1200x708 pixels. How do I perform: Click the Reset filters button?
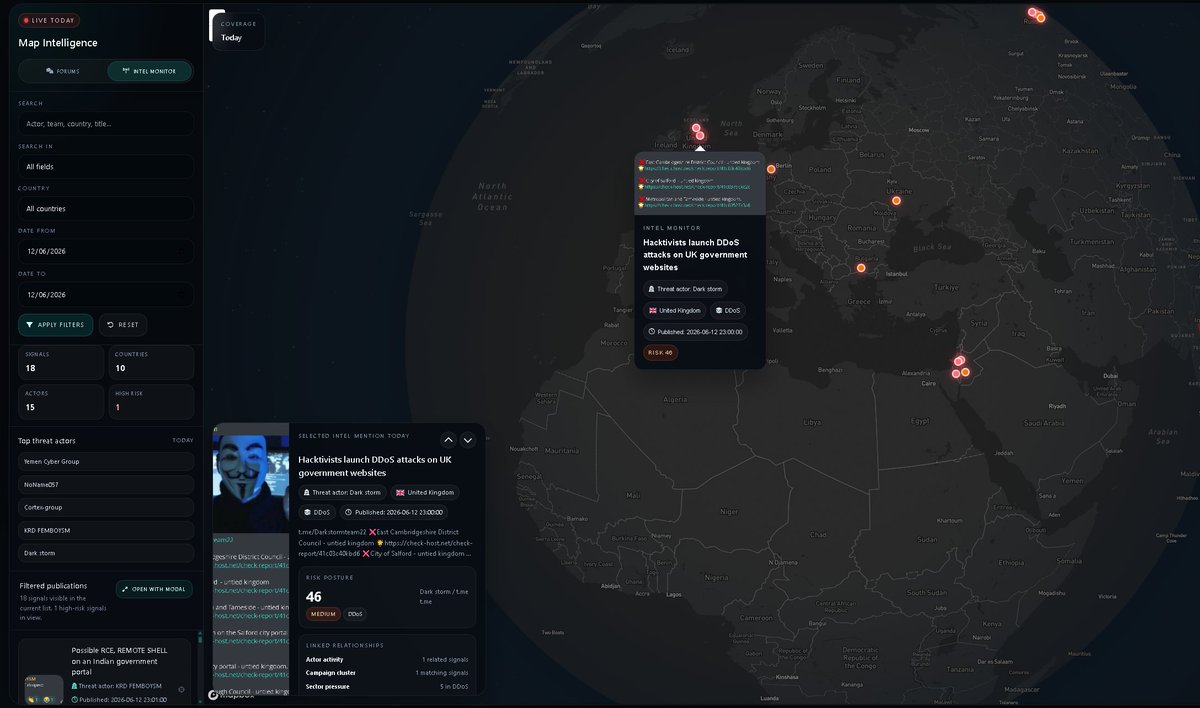[x=123, y=325]
